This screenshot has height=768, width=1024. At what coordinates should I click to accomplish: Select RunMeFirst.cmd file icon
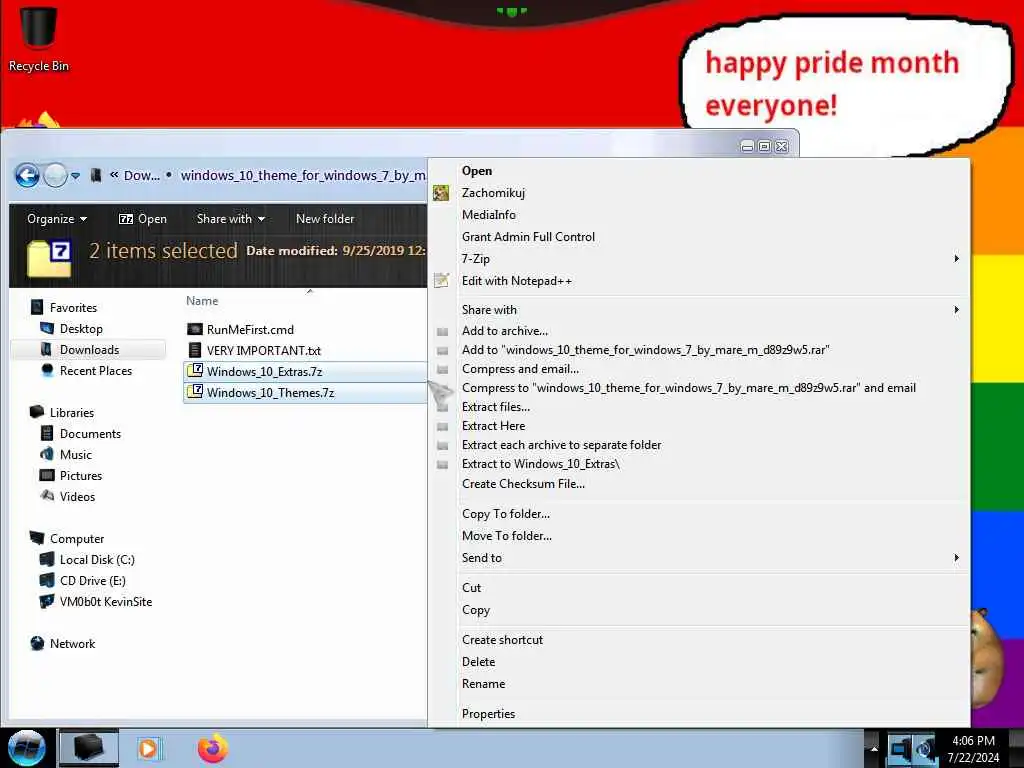(x=195, y=329)
